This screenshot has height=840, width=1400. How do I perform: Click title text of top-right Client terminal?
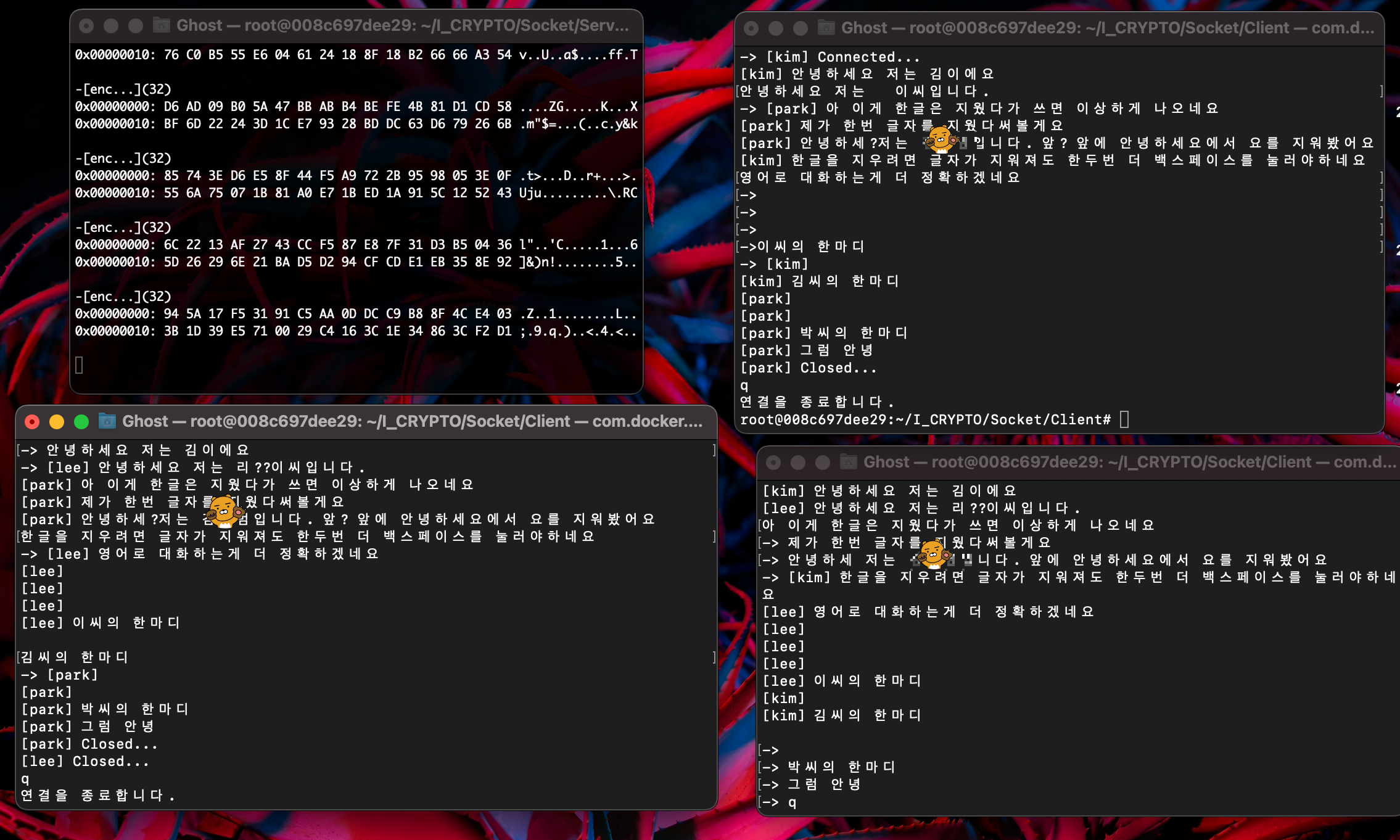pos(1107,28)
